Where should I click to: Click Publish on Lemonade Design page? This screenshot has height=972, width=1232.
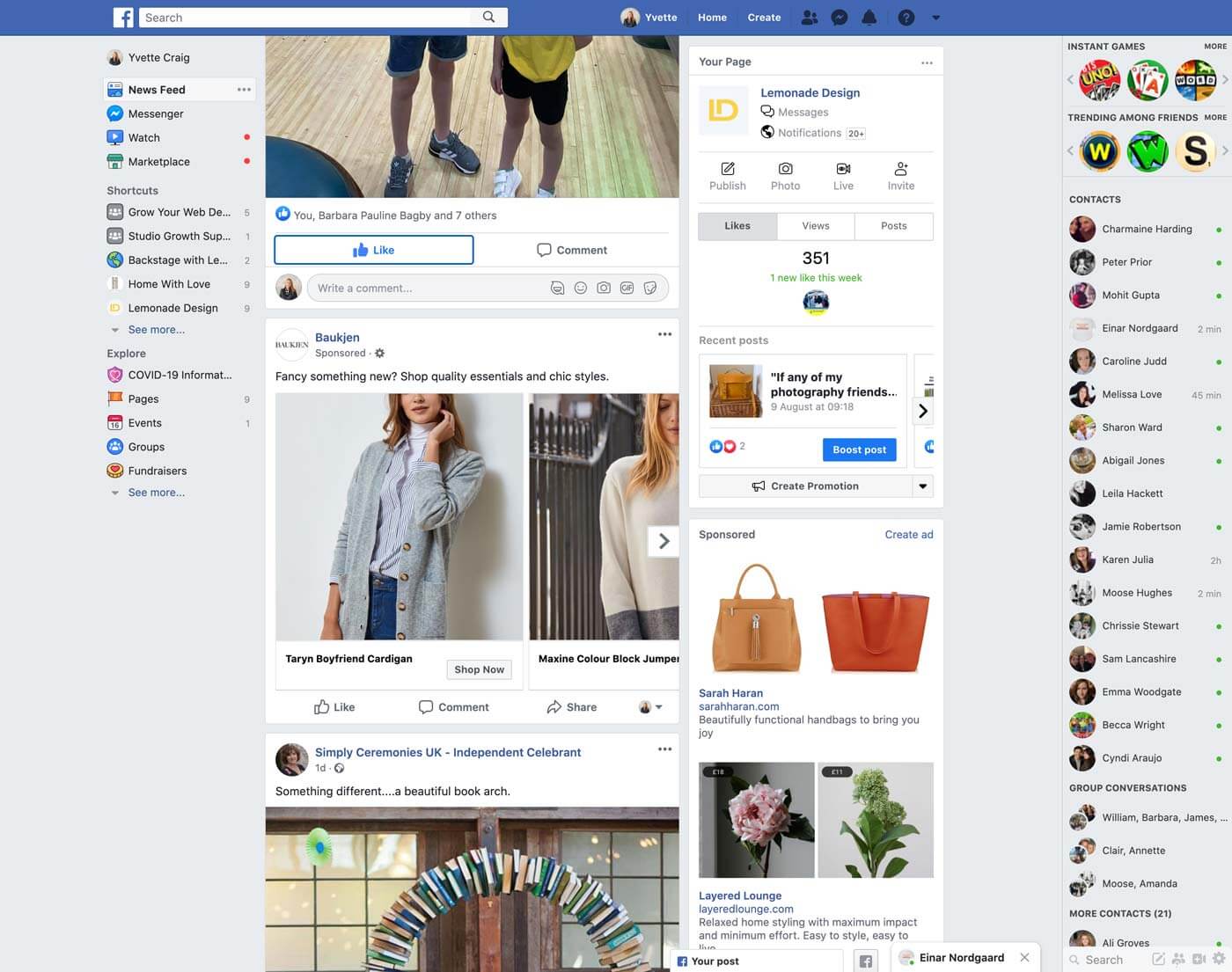(728, 176)
